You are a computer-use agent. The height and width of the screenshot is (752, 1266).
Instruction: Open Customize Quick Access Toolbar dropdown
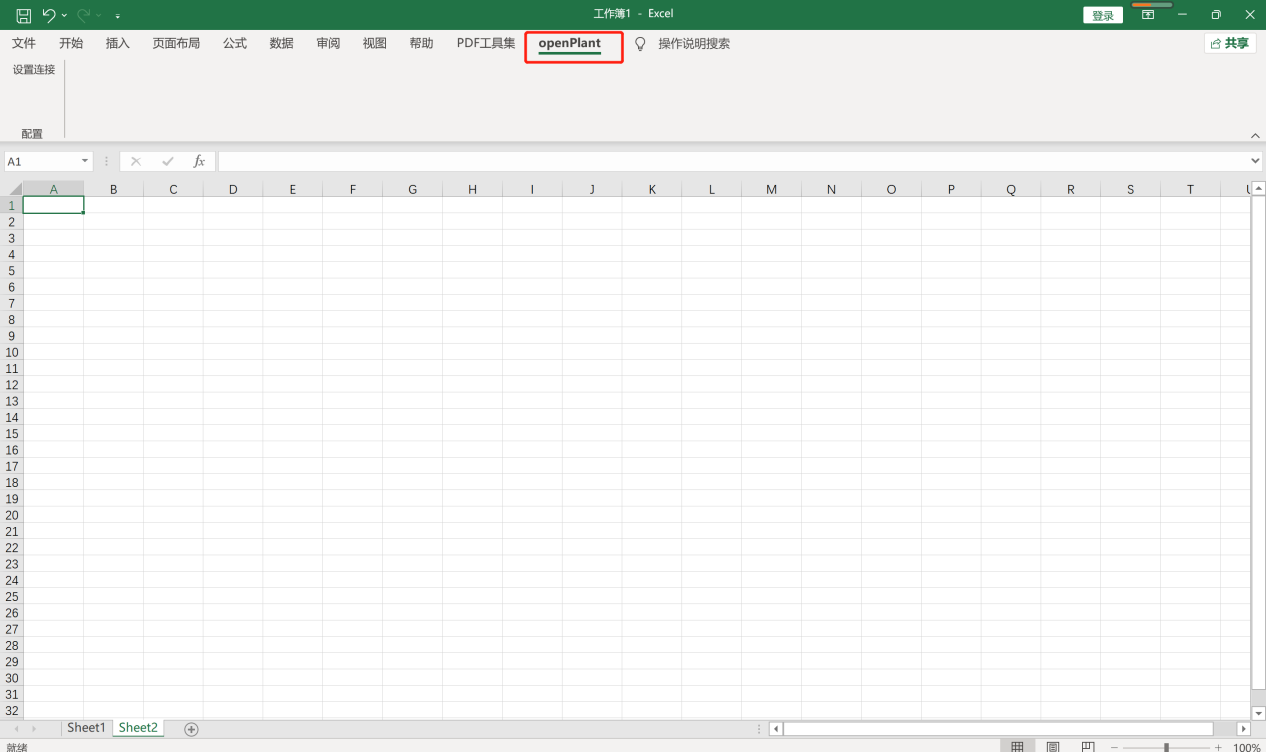tap(118, 16)
